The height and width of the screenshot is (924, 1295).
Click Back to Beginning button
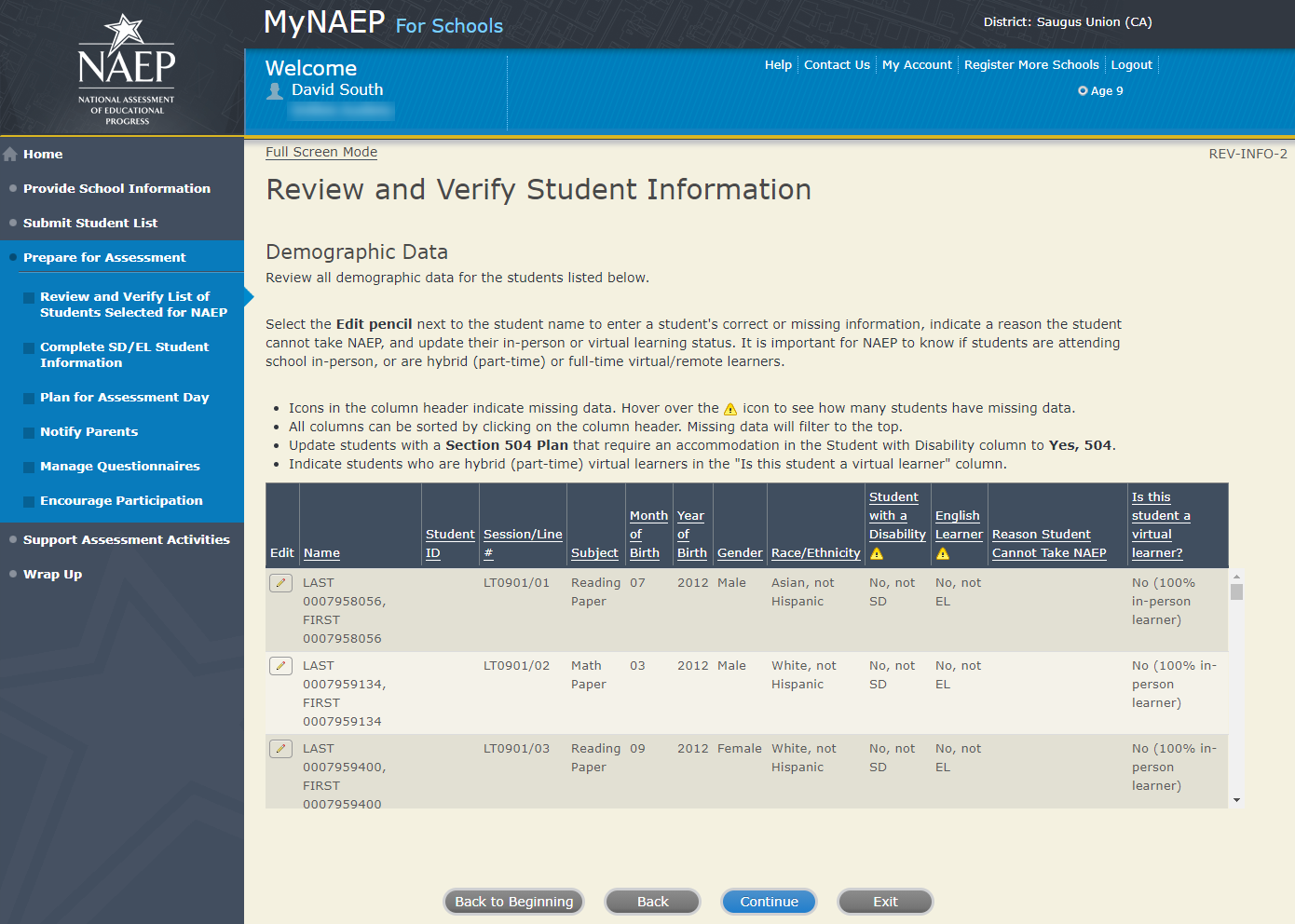tap(513, 902)
